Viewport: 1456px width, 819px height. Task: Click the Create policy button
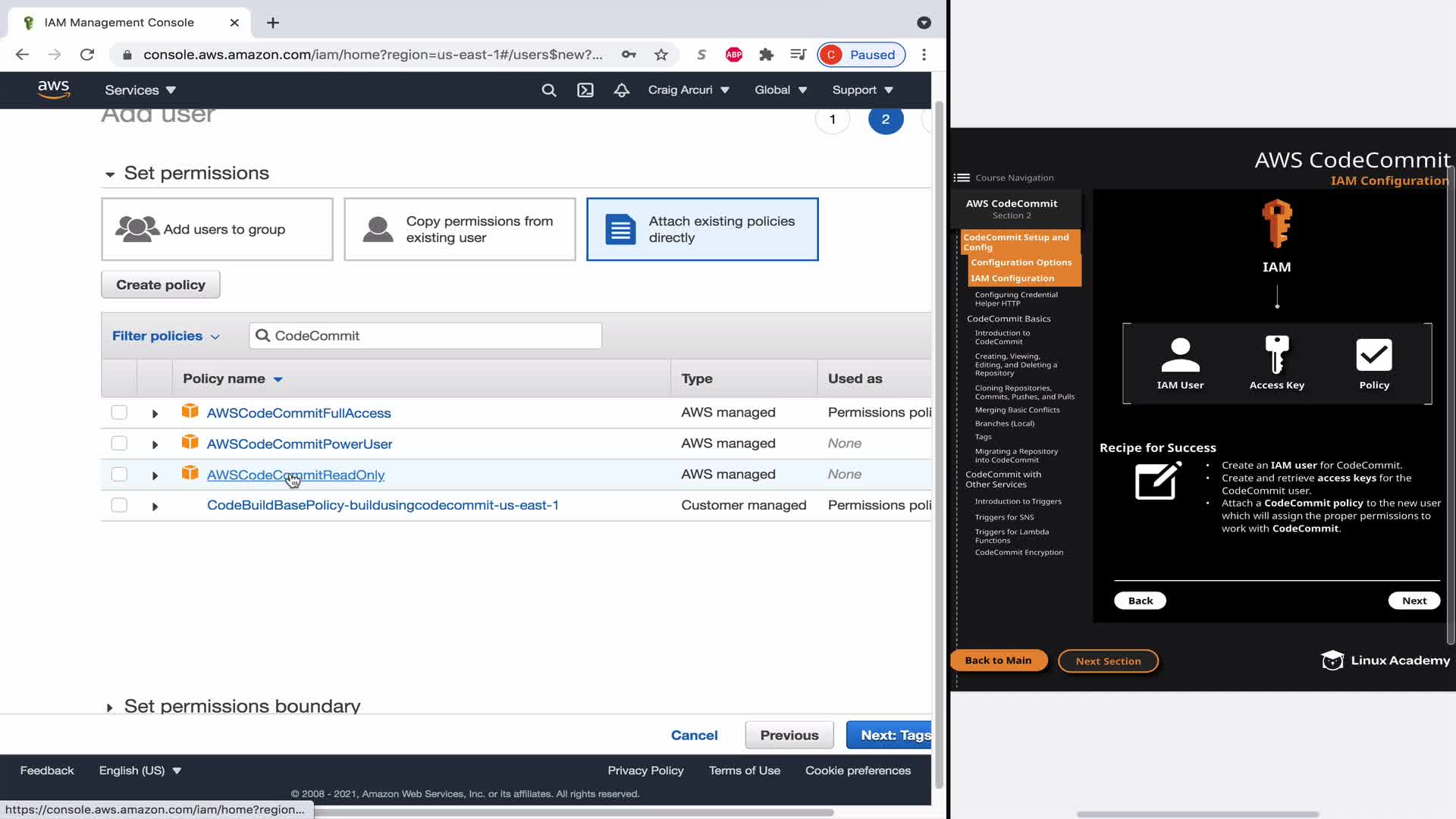point(160,284)
